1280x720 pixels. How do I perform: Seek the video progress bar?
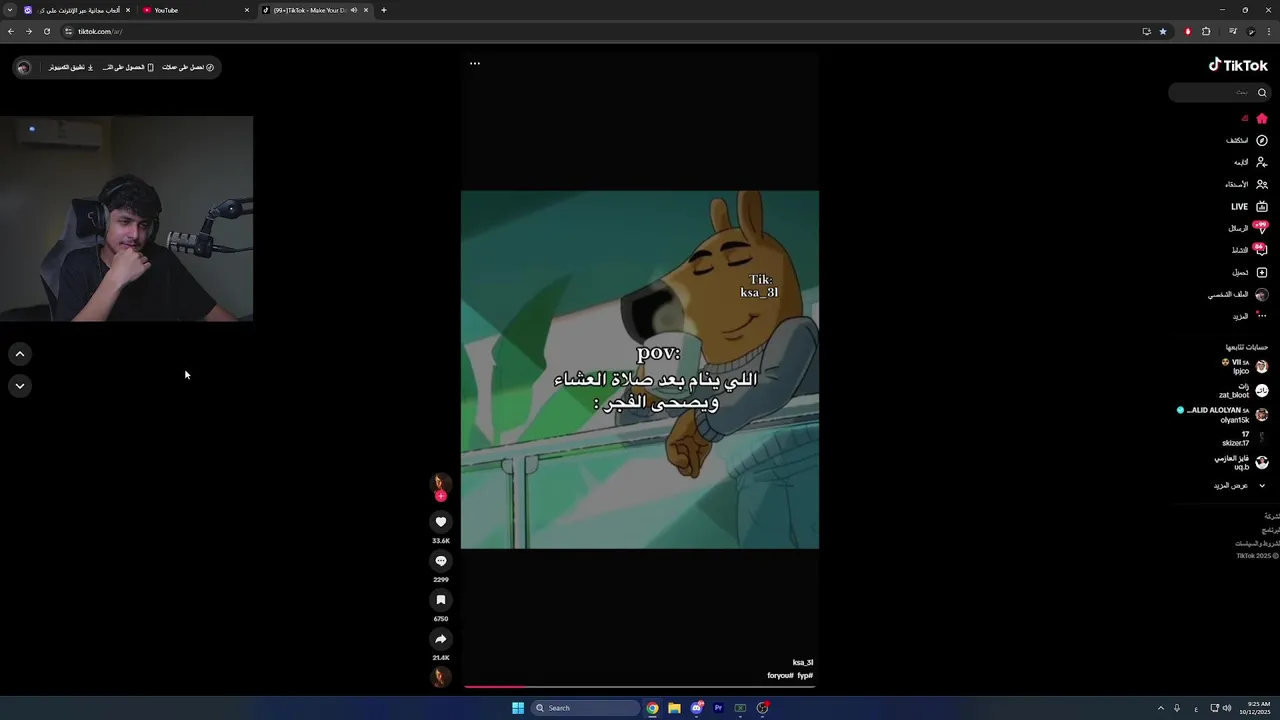tap(639, 686)
